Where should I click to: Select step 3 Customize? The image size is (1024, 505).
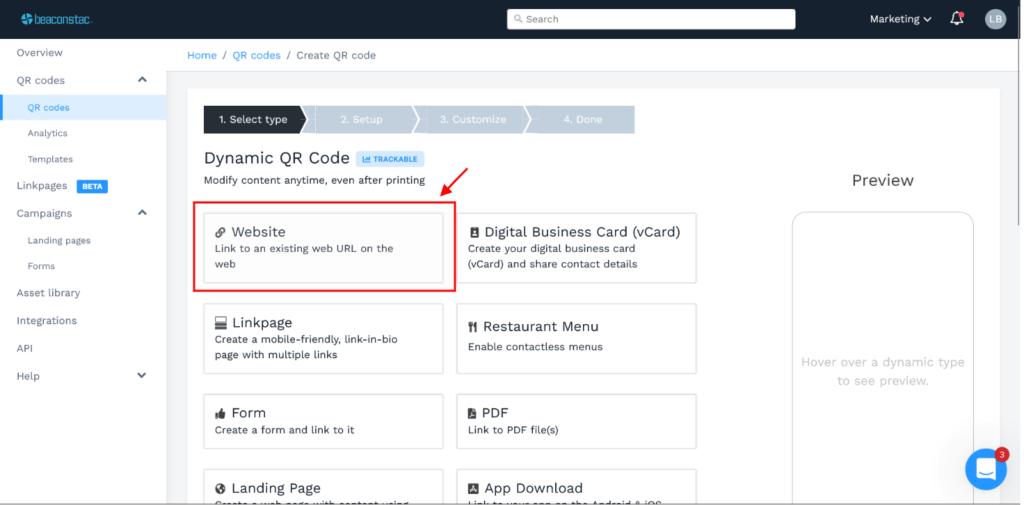click(x=473, y=120)
